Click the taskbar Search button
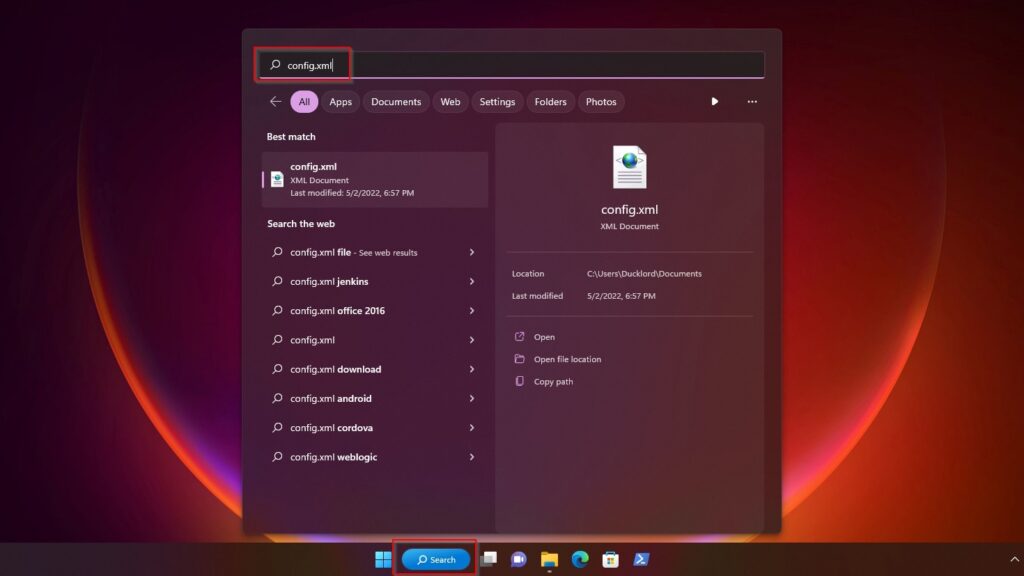Image resolution: width=1024 pixels, height=576 pixels. click(436, 559)
